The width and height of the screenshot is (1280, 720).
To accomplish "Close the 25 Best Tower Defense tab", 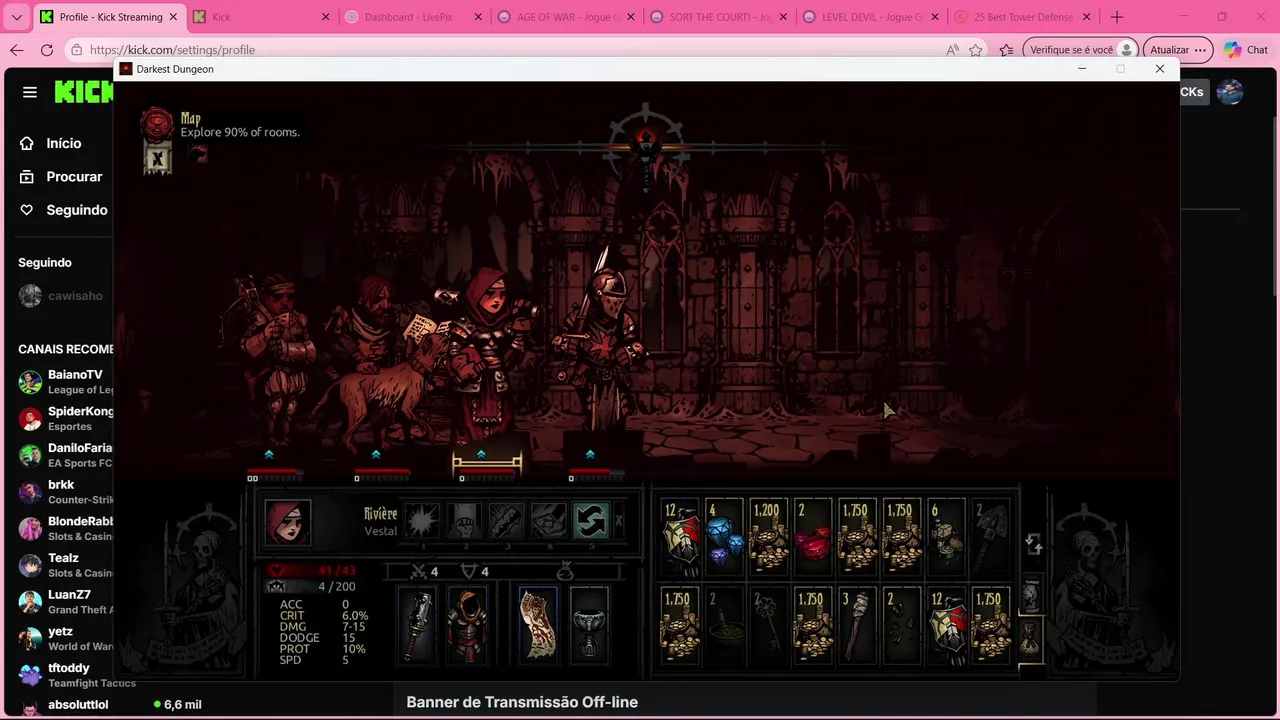I will coord(1086,17).
